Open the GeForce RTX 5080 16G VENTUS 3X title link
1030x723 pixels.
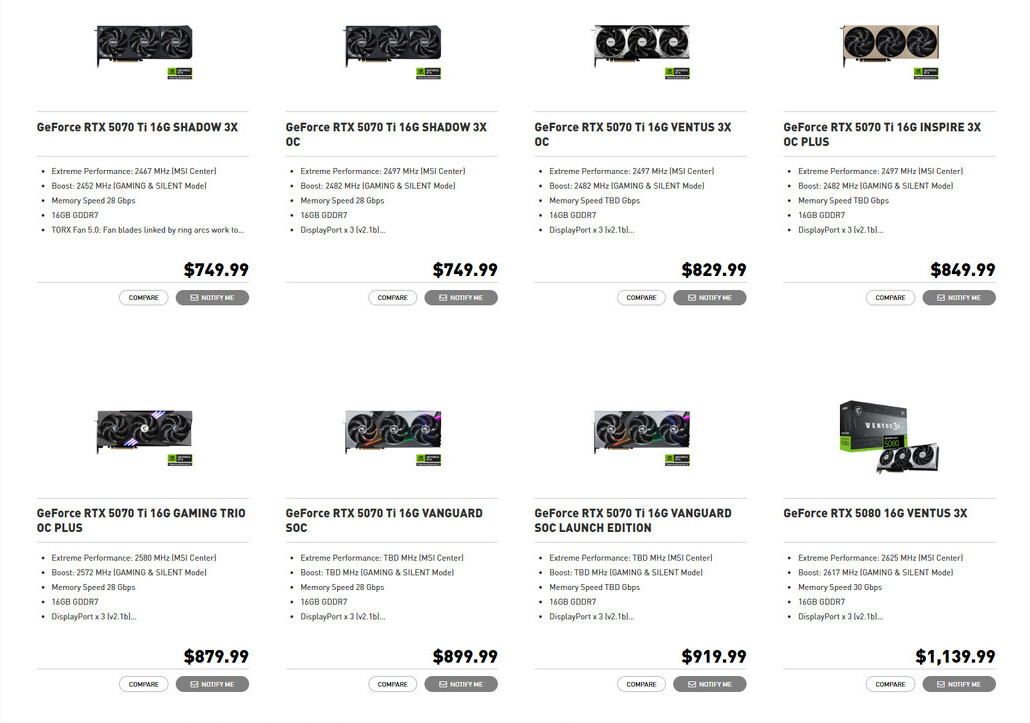point(875,514)
